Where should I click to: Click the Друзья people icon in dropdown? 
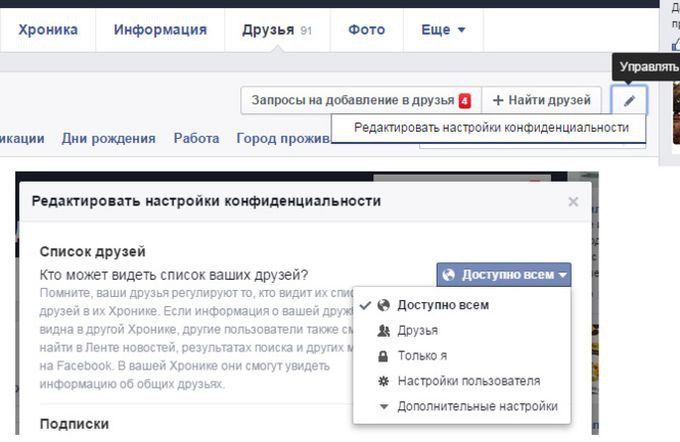point(383,331)
